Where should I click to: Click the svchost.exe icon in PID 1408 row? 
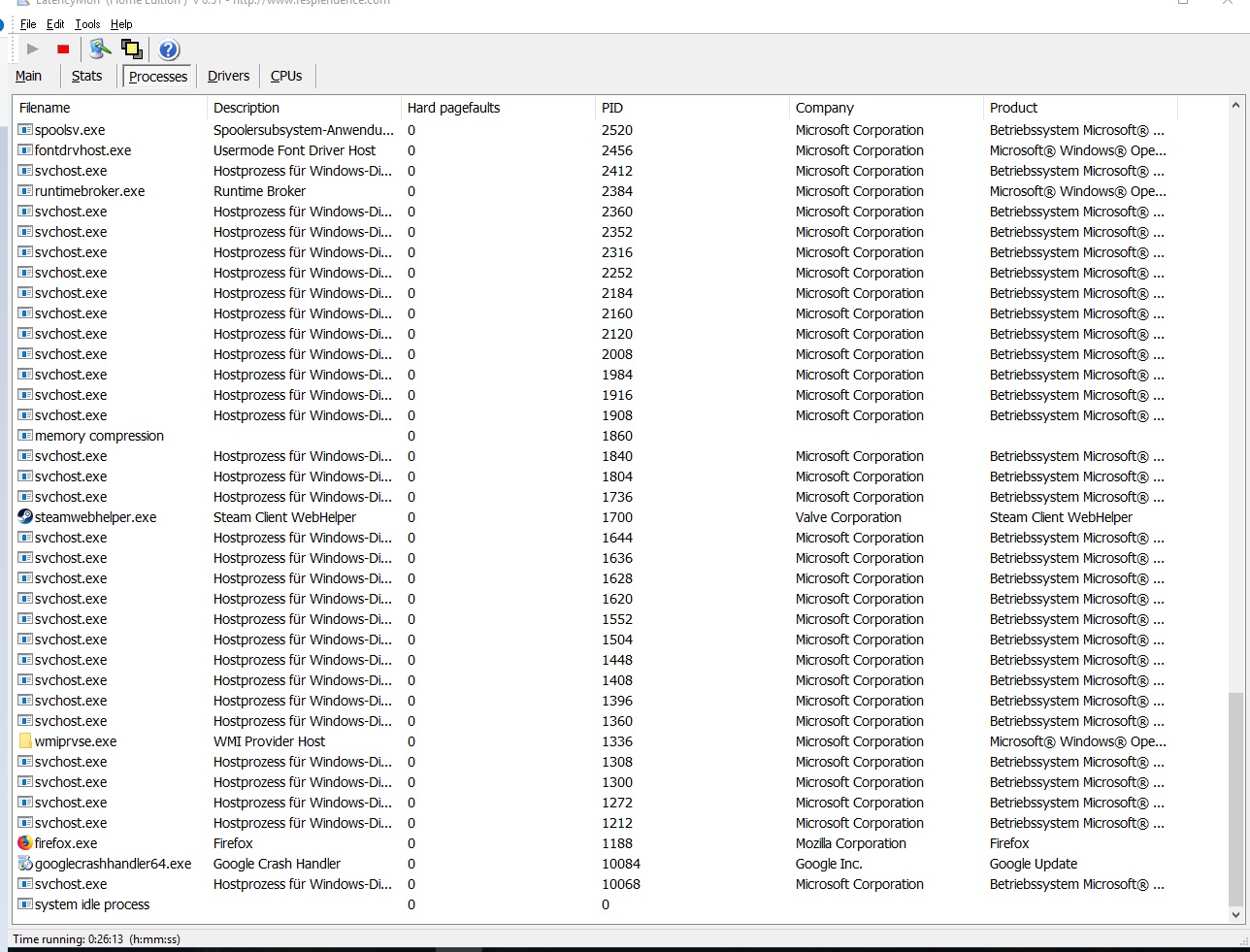25,680
